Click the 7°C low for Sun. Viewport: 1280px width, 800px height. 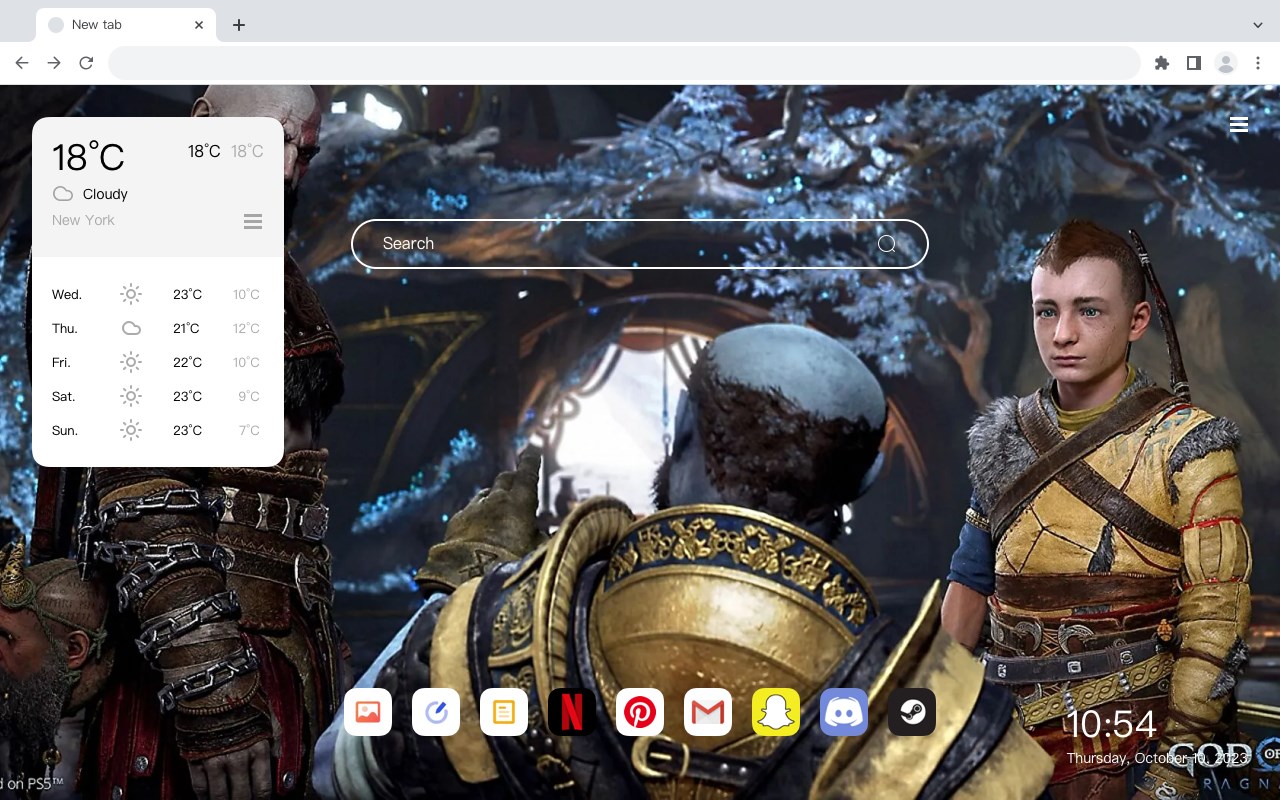coord(249,430)
